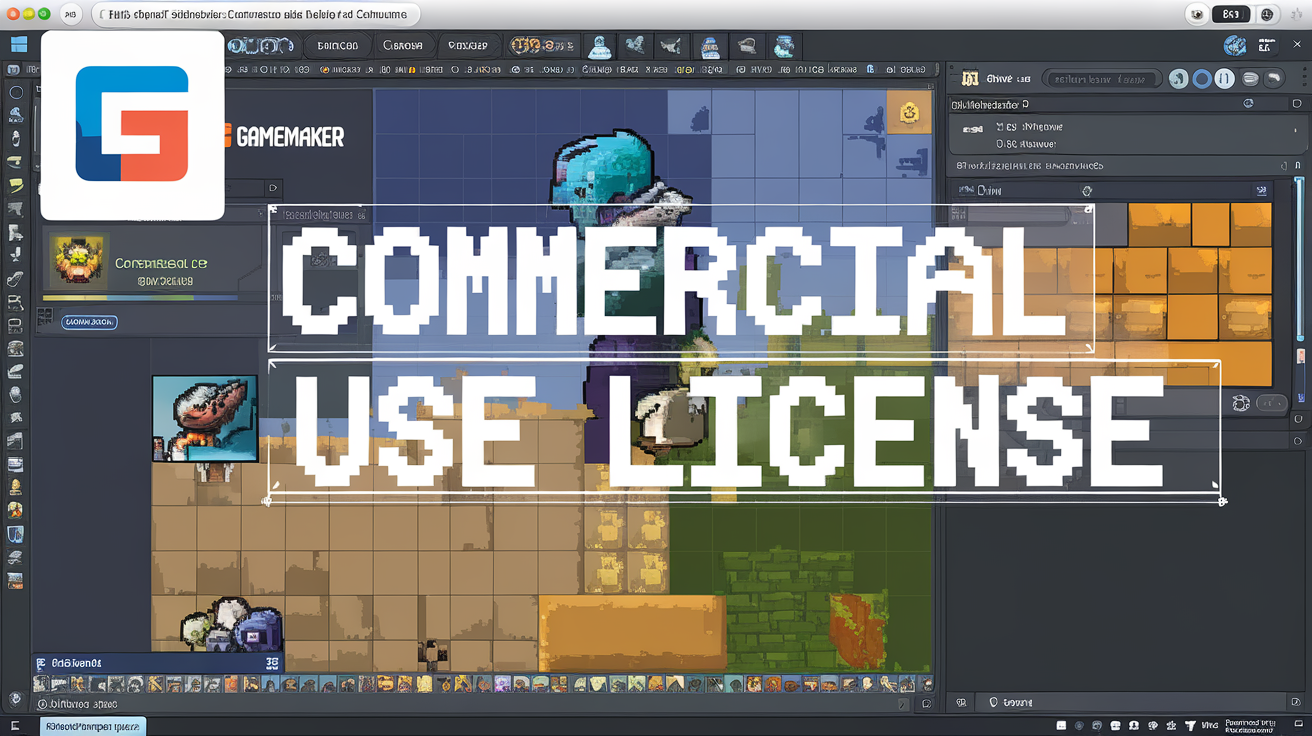Click the pause-style round button in the right panel
1312x736 pixels.
(1225, 79)
